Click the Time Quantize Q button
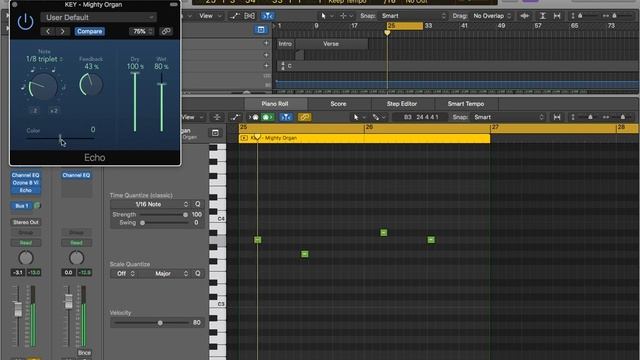This screenshot has height=360, width=640. (198, 204)
